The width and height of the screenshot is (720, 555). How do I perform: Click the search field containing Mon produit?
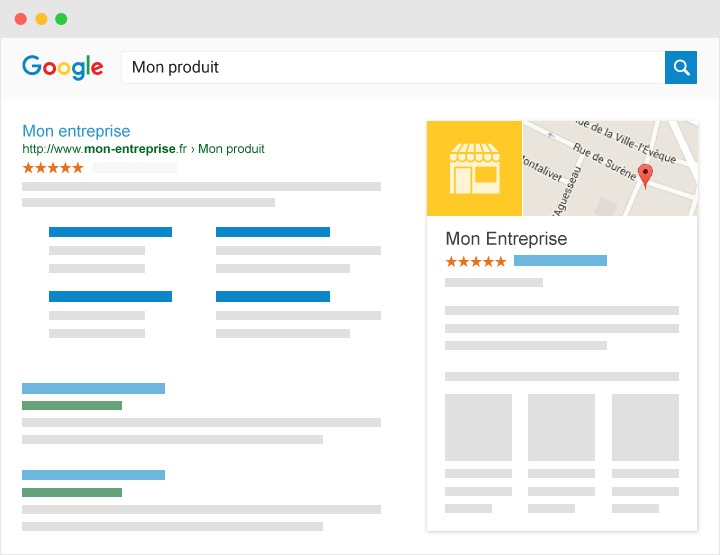pos(392,67)
